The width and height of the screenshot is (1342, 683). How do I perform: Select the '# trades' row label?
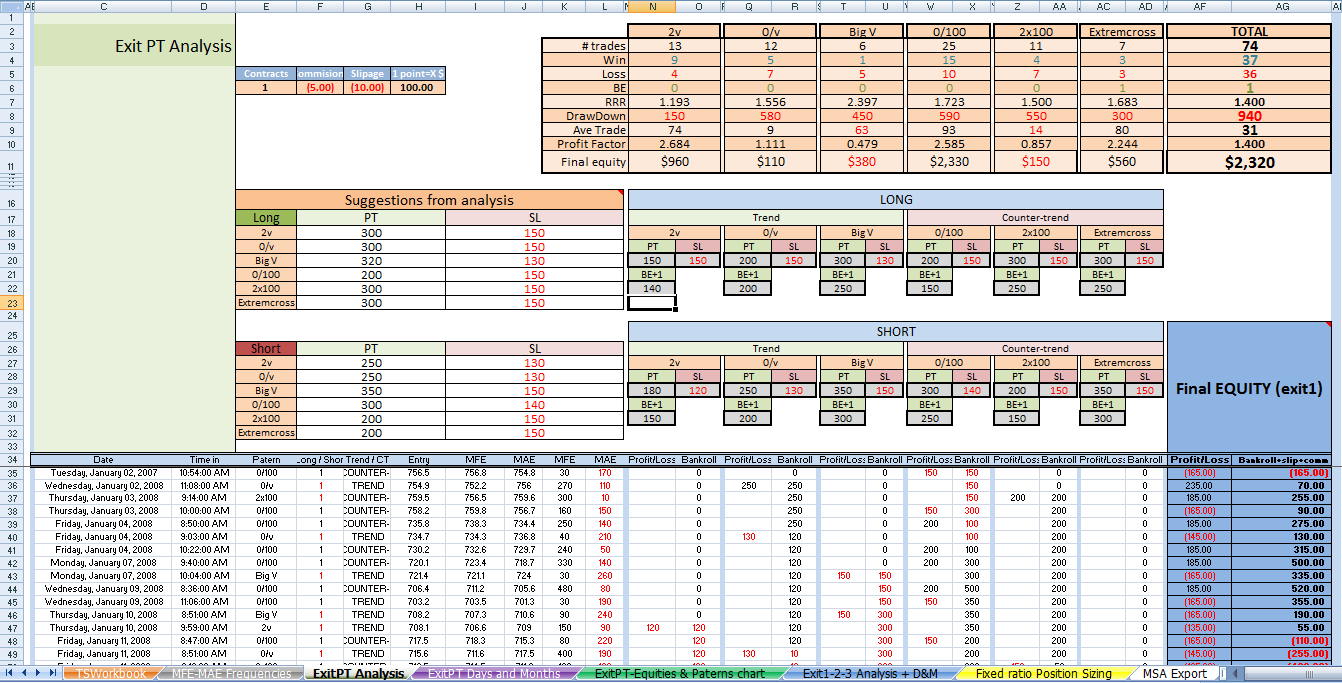click(584, 46)
